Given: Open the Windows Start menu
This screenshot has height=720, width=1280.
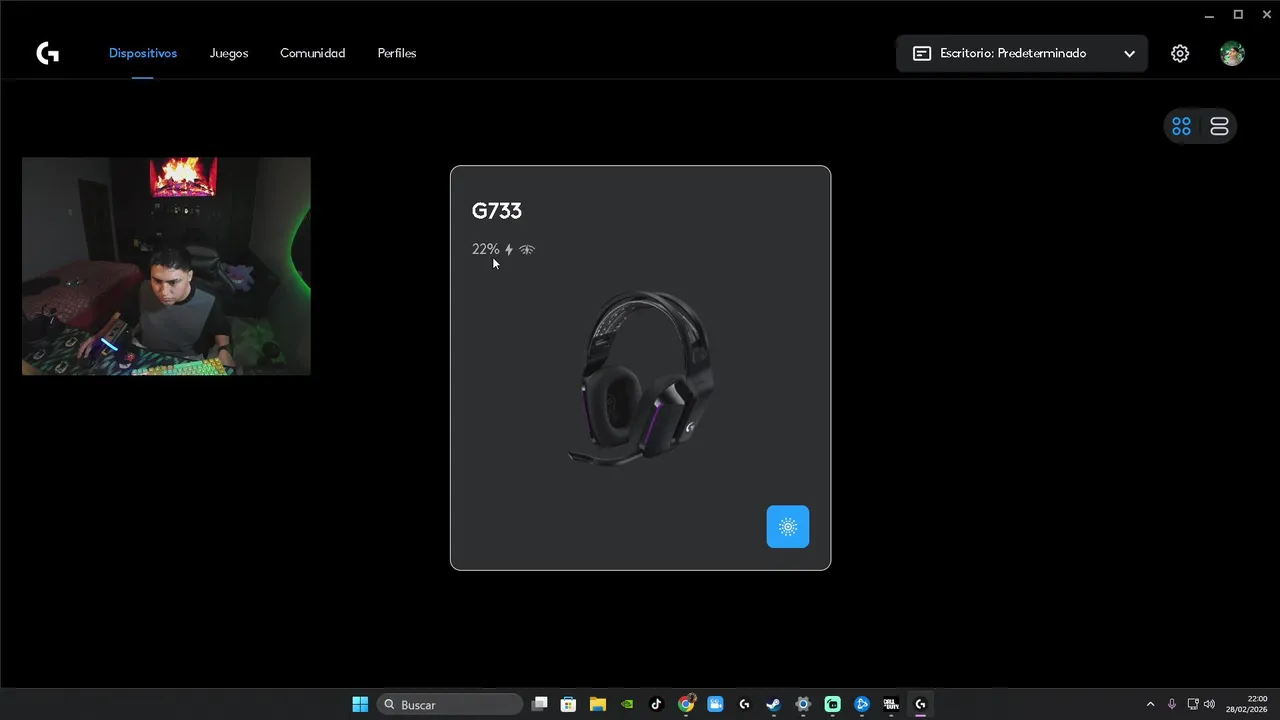Looking at the screenshot, I should click(360, 704).
